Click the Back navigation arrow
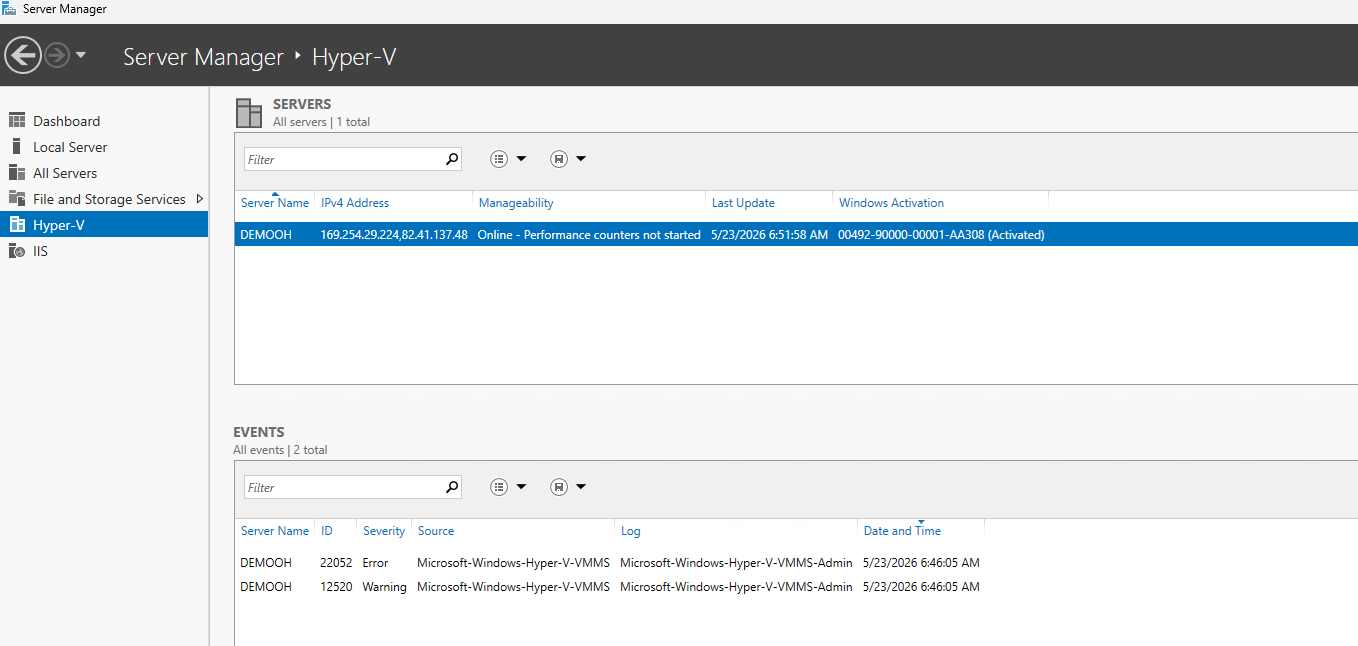The width and height of the screenshot is (1358, 646). [22, 55]
